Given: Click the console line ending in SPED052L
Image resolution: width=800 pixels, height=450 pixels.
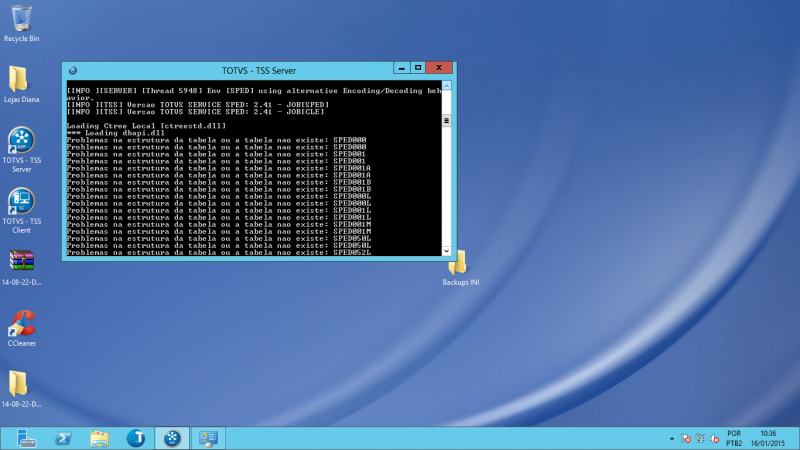Looking at the screenshot, I should click(x=219, y=252).
